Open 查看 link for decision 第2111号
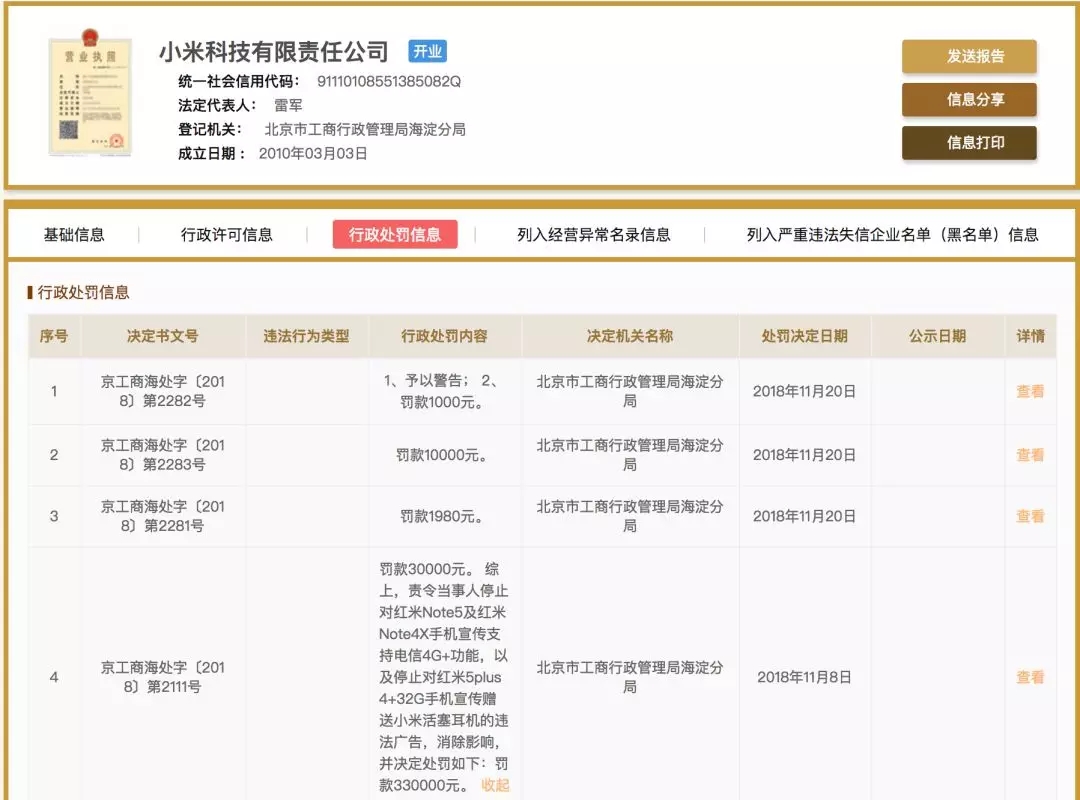1080x800 pixels. [x=1030, y=677]
